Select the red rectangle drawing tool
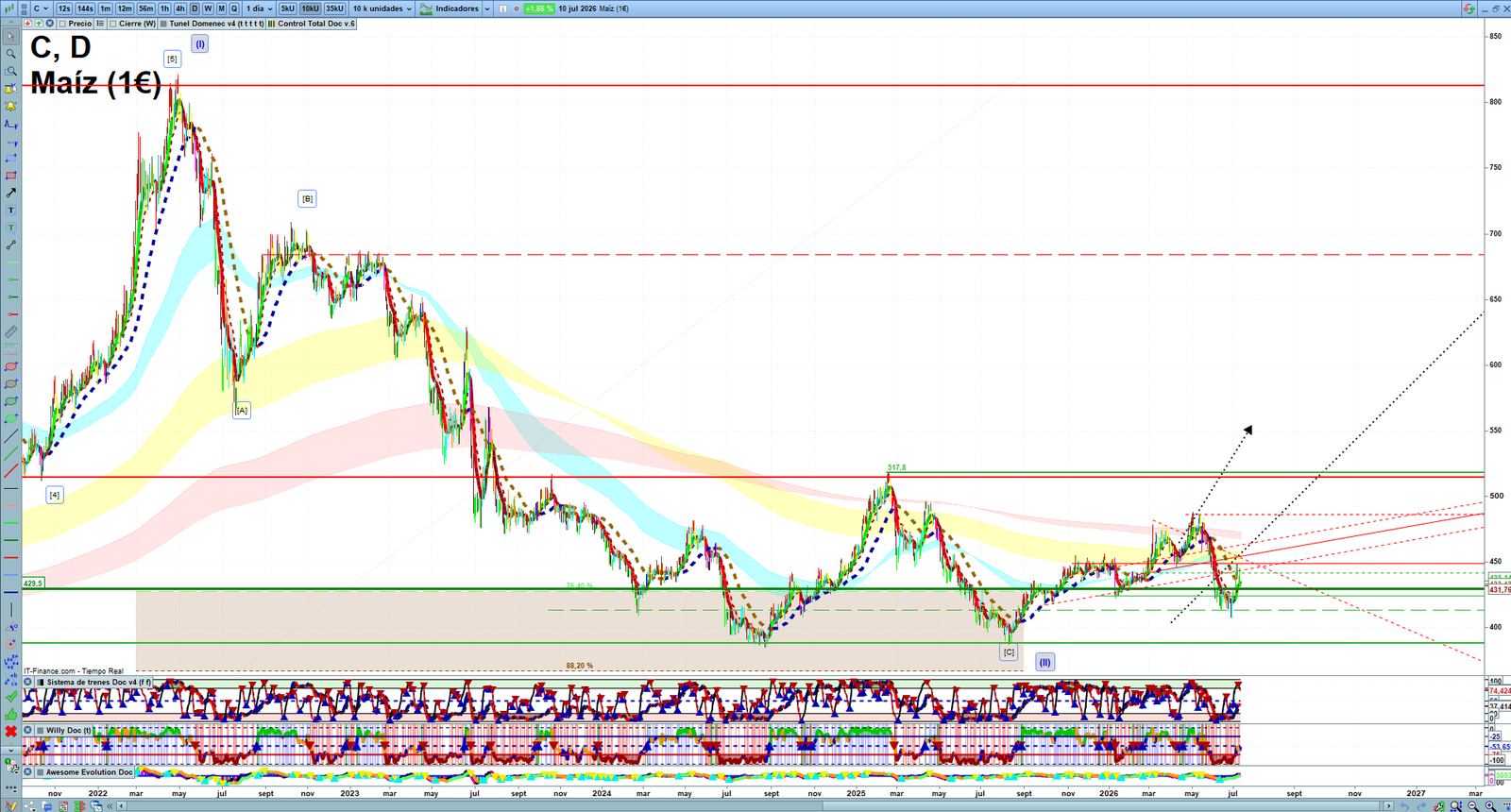The height and width of the screenshot is (812, 1511). [x=11, y=176]
